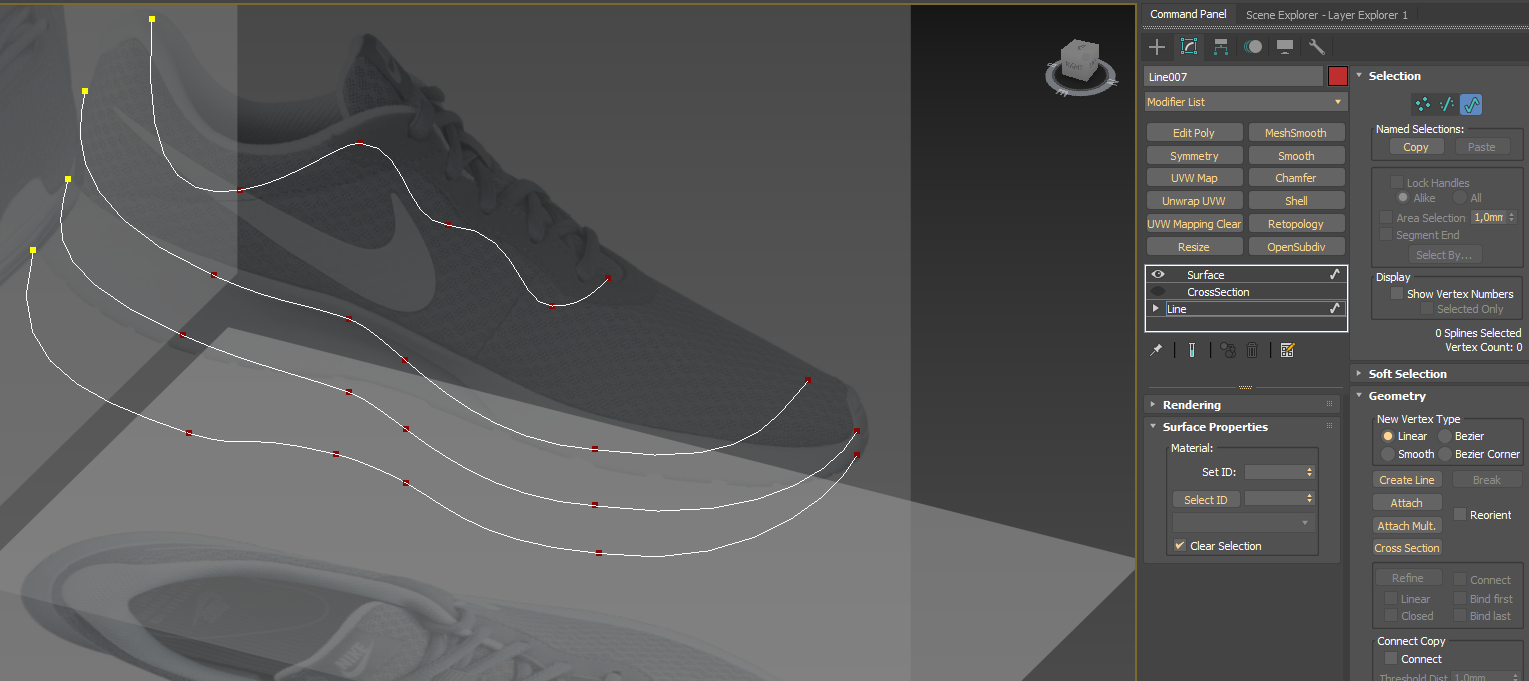Screen dimensions: 1529x681
Task: Remove modifier using the trash icon
Action: (x=1252, y=350)
